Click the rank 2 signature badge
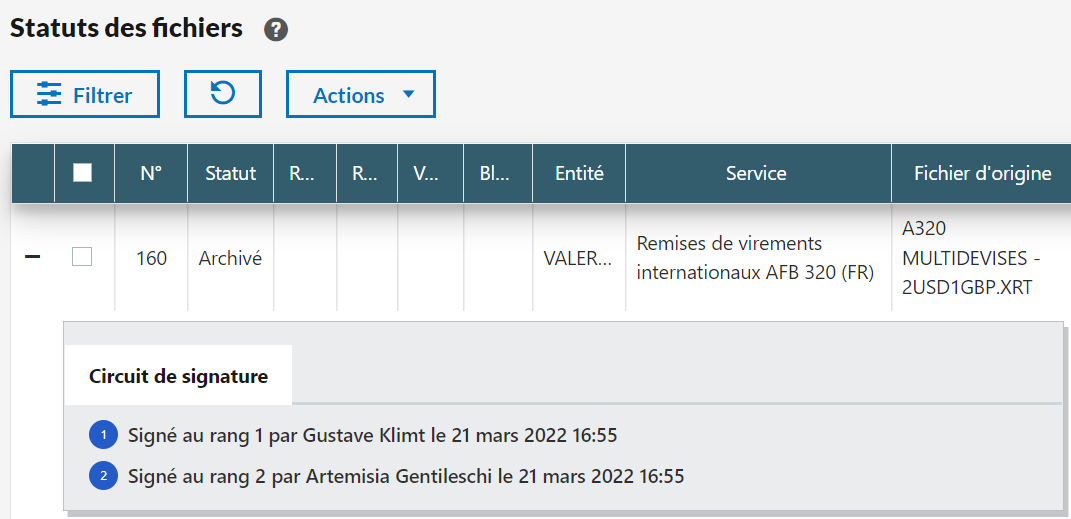Screen dimensions: 1071x519 pos(103,476)
